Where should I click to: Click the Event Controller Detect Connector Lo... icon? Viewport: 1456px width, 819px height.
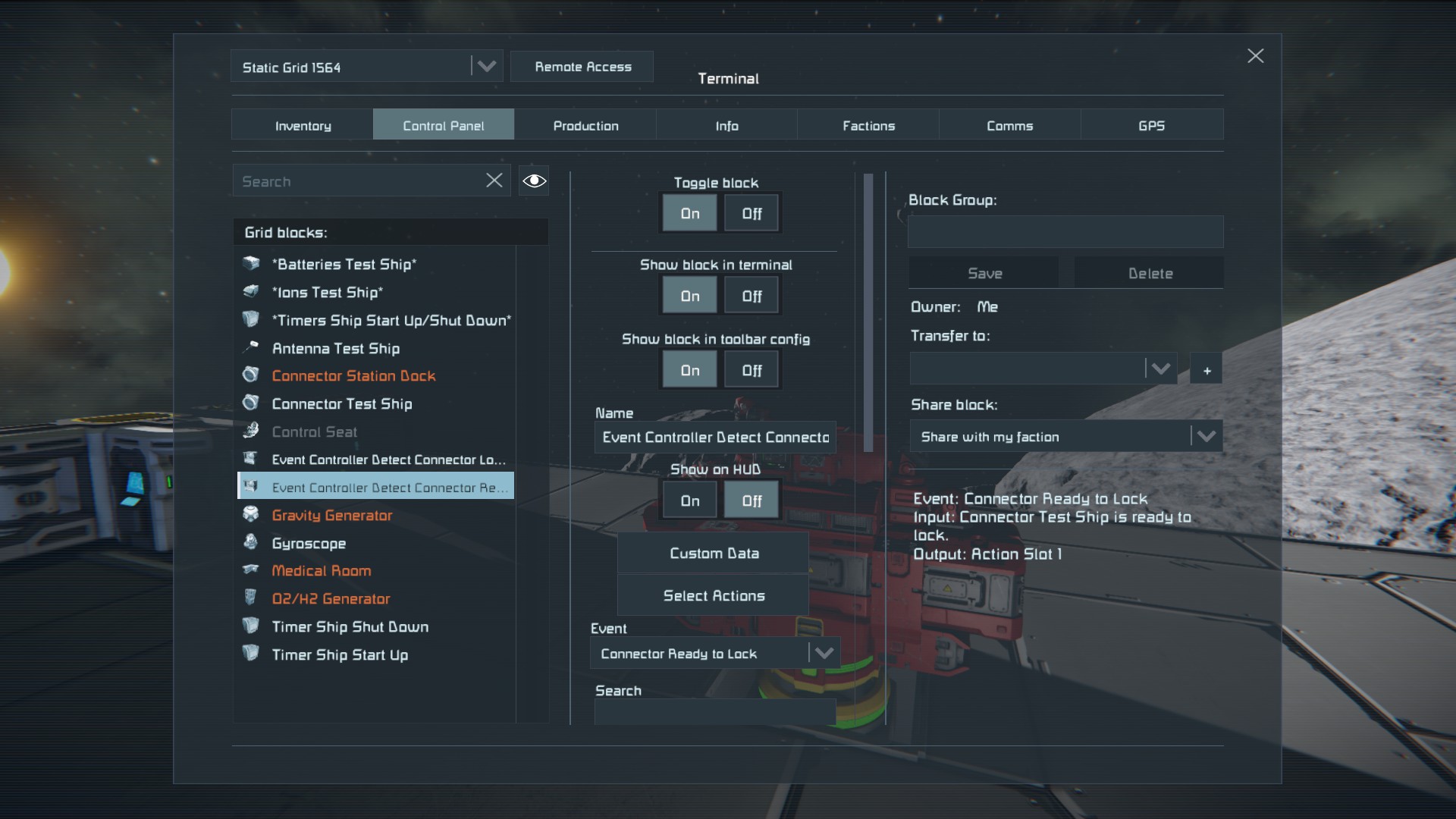251,459
